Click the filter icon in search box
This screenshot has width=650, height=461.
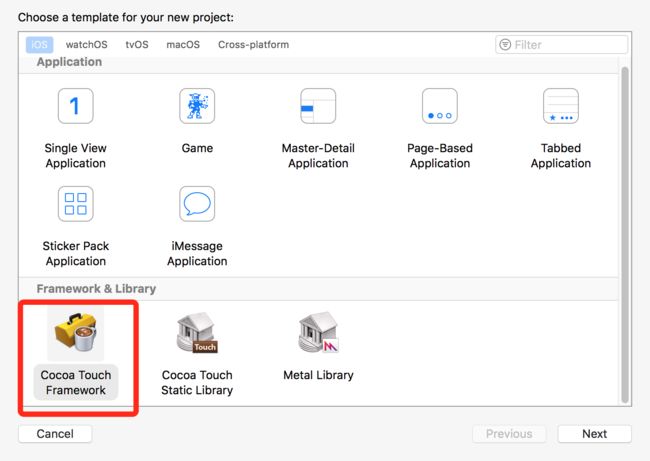tap(505, 44)
